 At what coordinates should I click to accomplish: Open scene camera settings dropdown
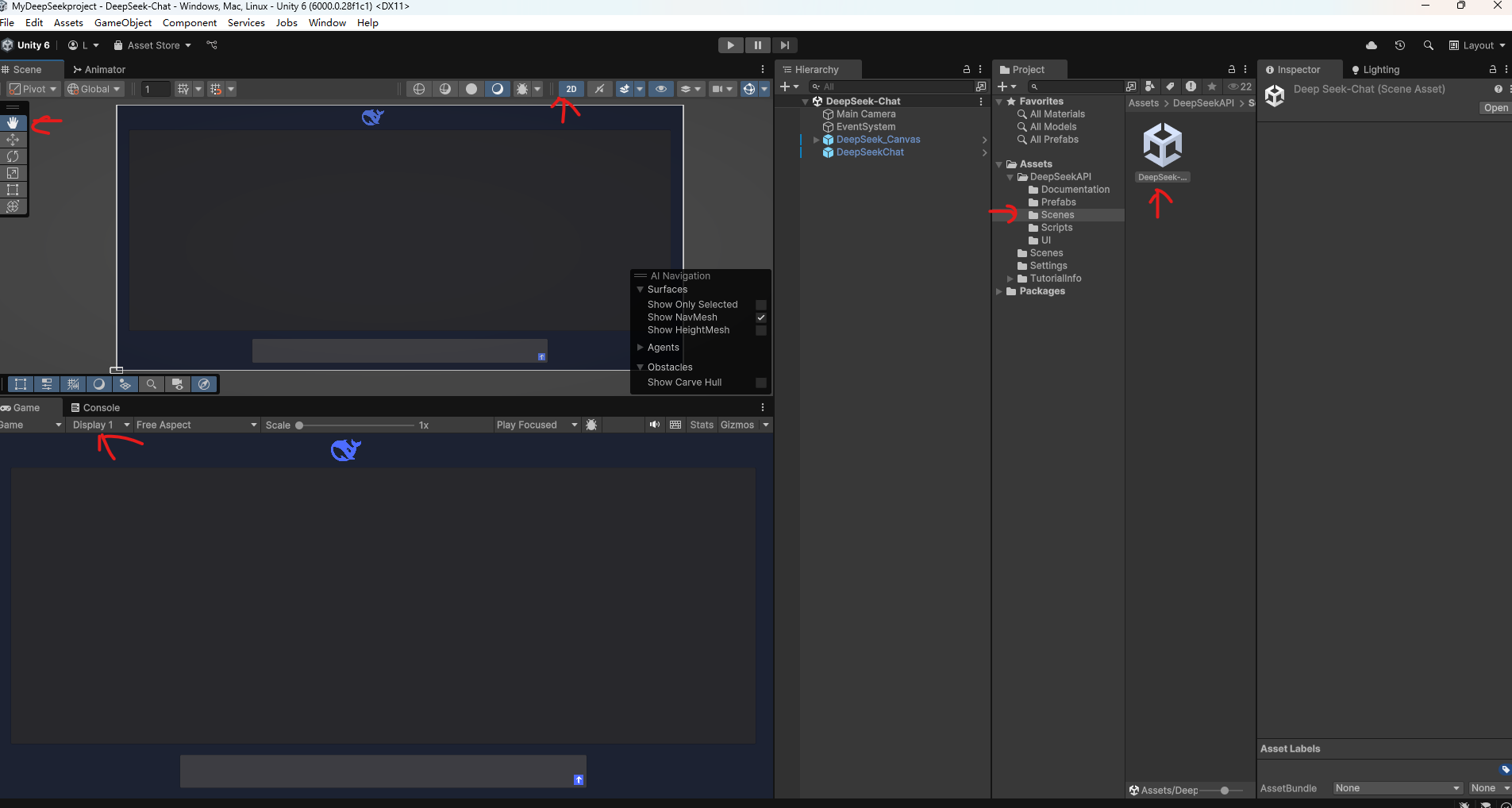pos(722,89)
